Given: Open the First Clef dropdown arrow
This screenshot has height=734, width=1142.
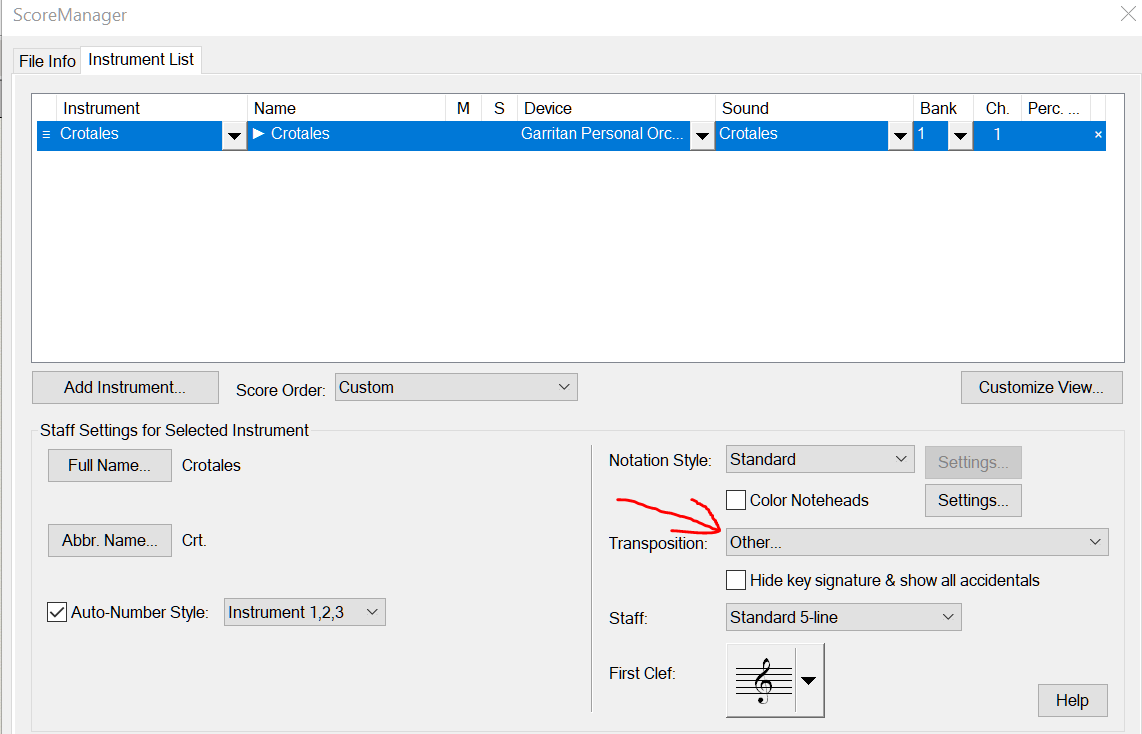Looking at the screenshot, I should click(x=809, y=680).
